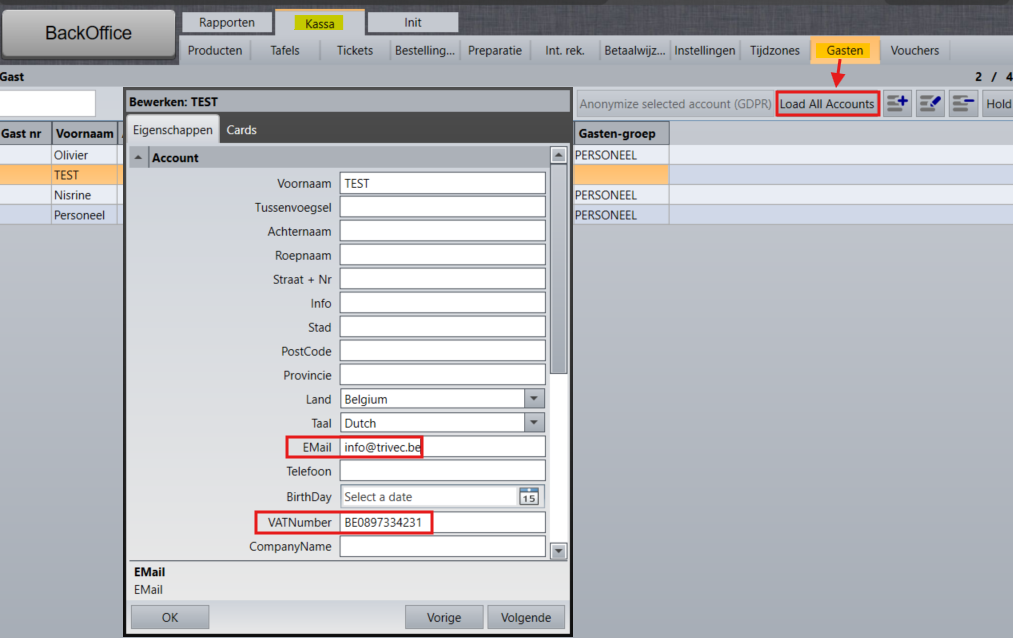Go to Tafels sub-tab
The width and height of the screenshot is (1013, 638).
pos(285,50)
